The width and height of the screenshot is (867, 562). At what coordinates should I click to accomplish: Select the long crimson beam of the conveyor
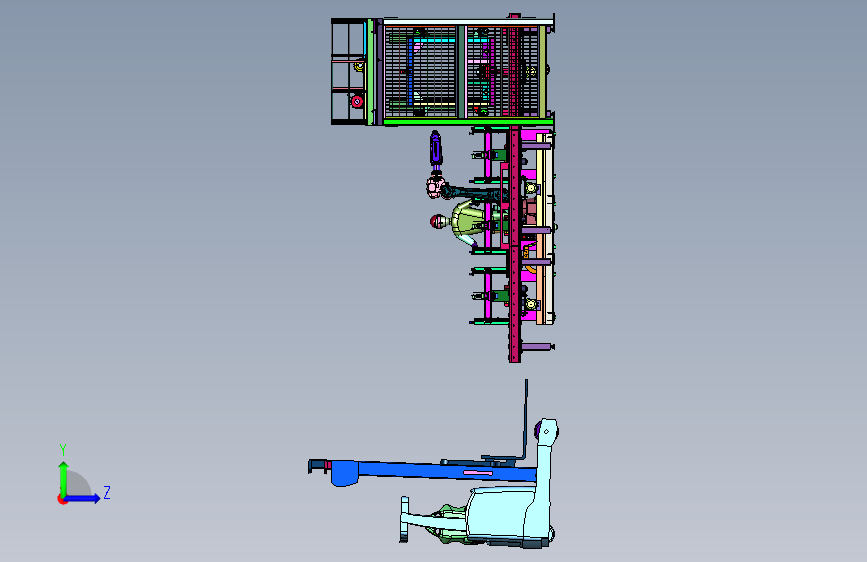coord(515,243)
